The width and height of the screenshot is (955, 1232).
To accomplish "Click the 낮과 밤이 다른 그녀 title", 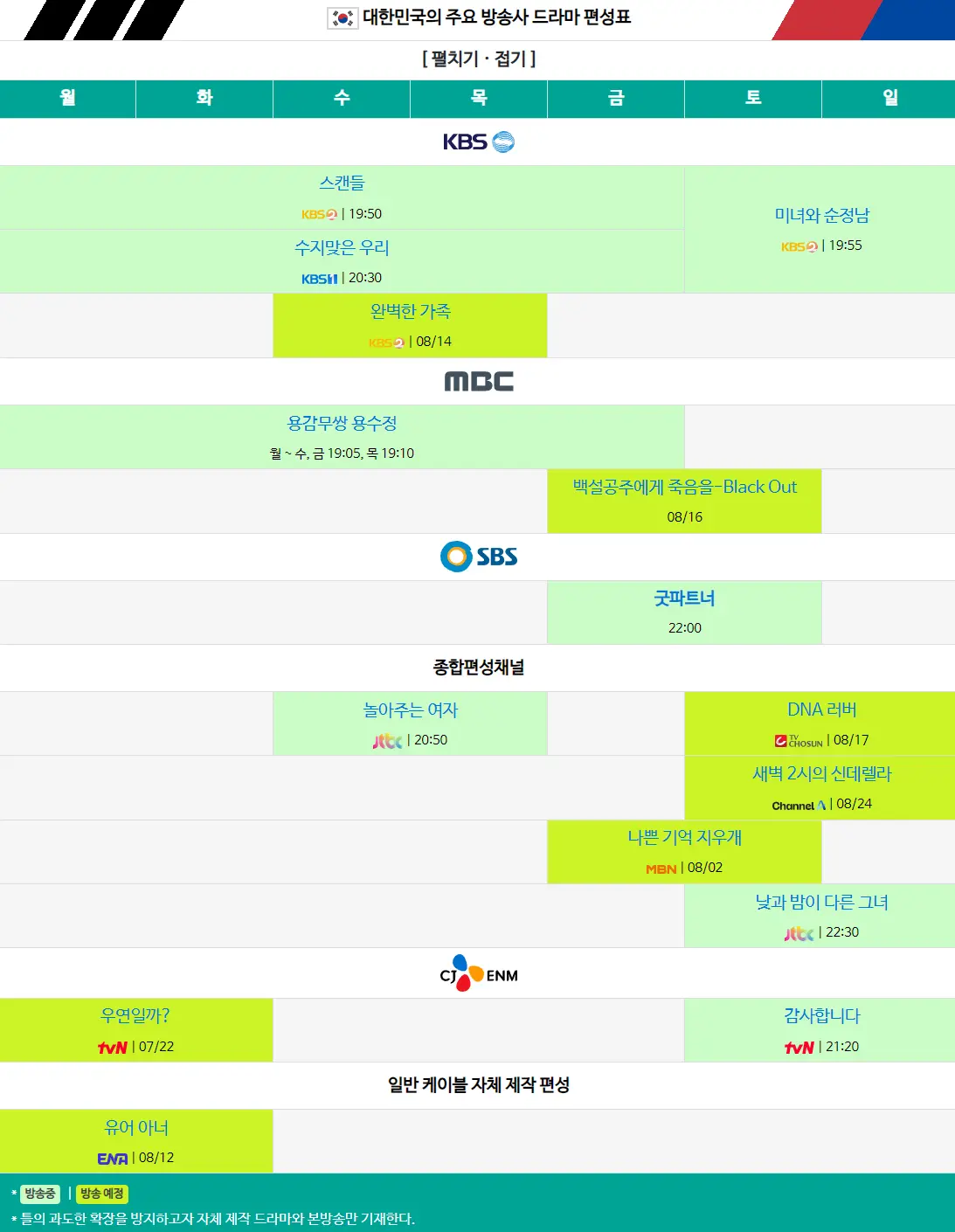I will click(x=819, y=903).
